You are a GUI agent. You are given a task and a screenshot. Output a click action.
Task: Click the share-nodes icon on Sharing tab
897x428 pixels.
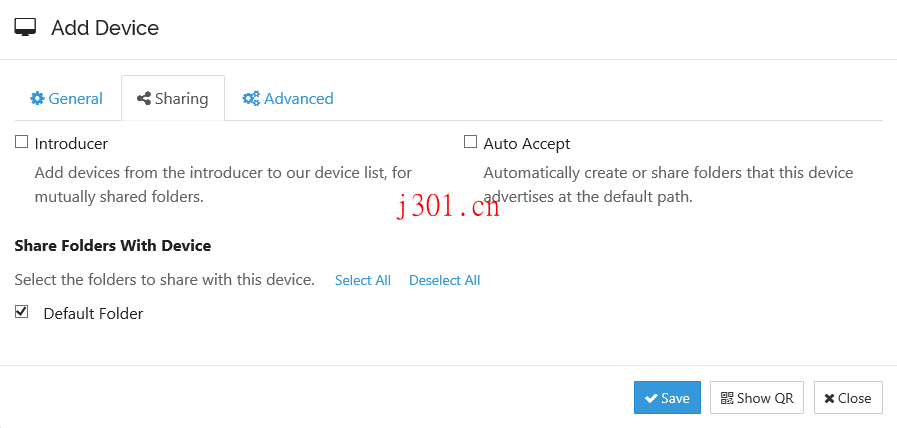point(144,99)
